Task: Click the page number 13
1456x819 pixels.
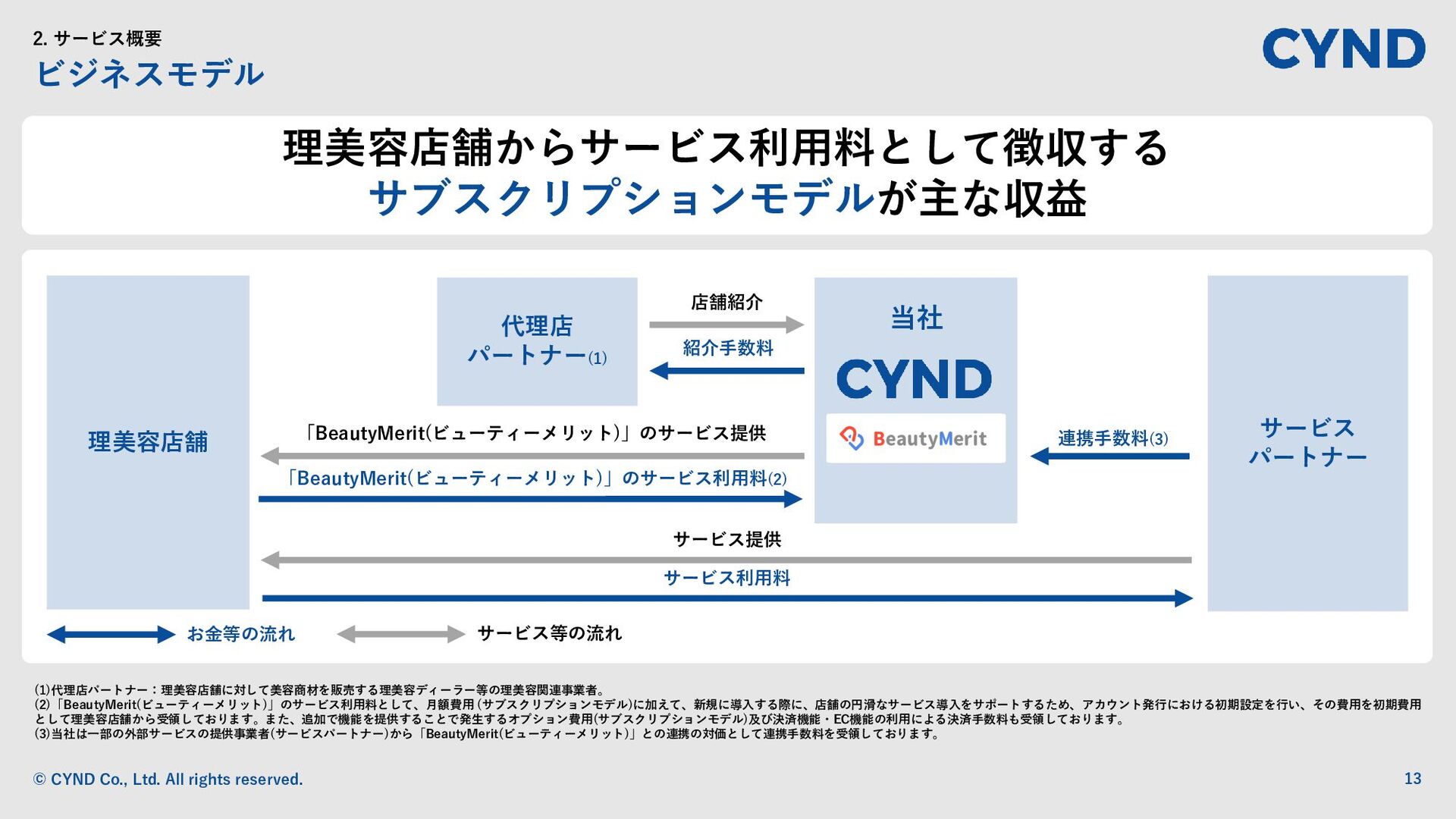Action: (x=1413, y=779)
